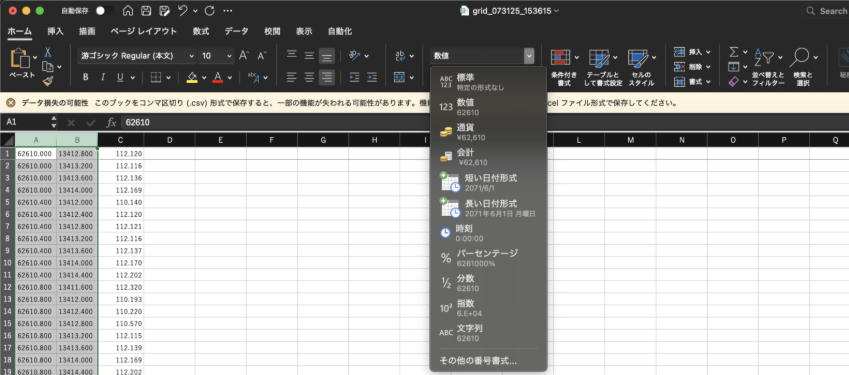Screen dimensions: 849x375
Task: Click the Save icon in the title bar
Action: pos(146,10)
